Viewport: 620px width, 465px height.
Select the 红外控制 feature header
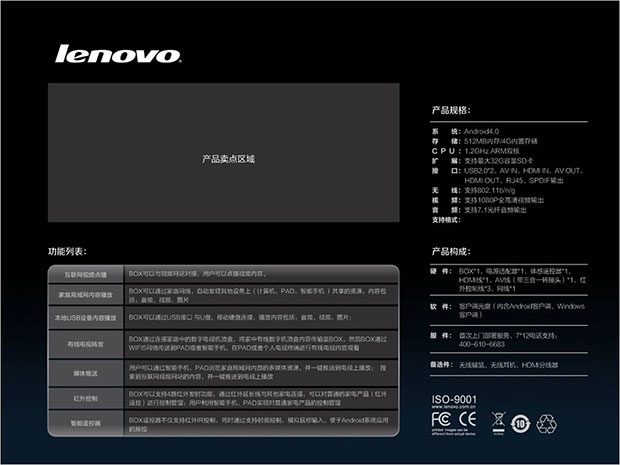[x=87, y=398]
